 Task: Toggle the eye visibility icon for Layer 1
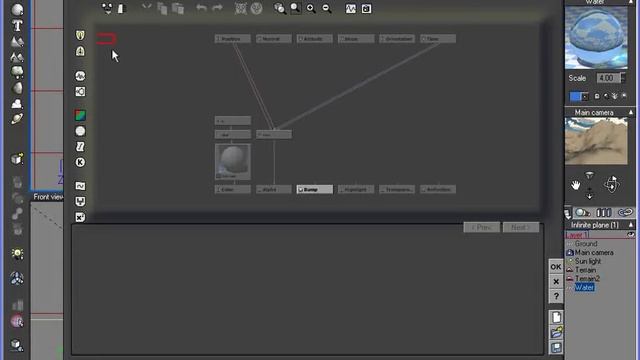(x=631, y=235)
